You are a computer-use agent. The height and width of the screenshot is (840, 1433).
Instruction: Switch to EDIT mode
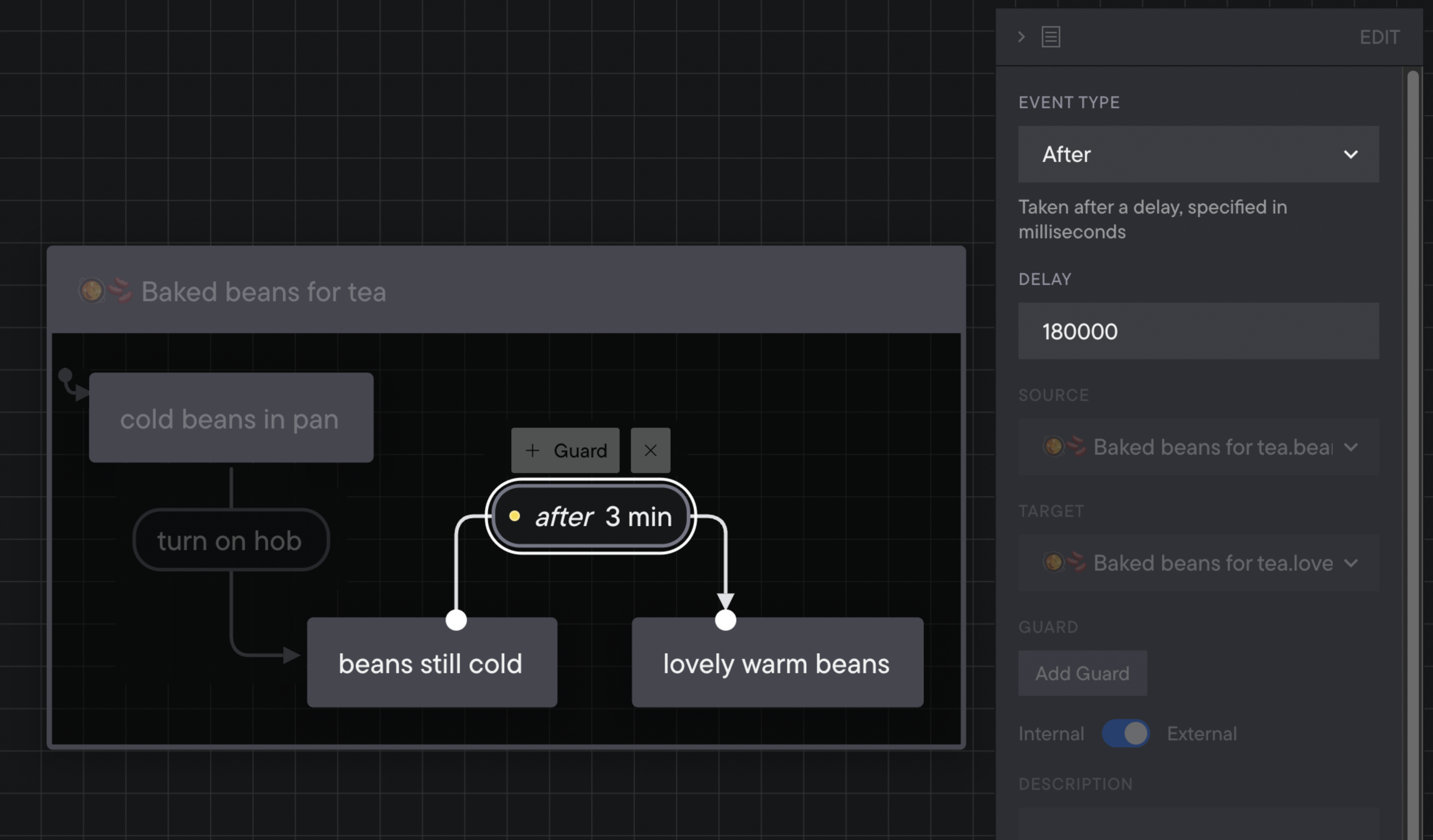click(1380, 36)
